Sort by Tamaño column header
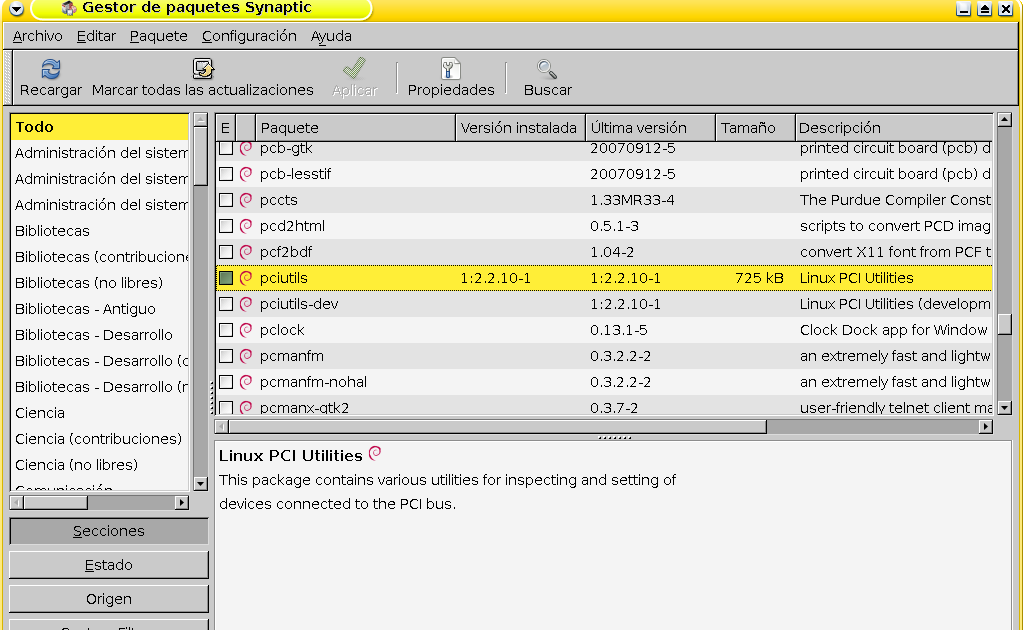The width and height of the screenshot is (1023, 630). point(756,128)
